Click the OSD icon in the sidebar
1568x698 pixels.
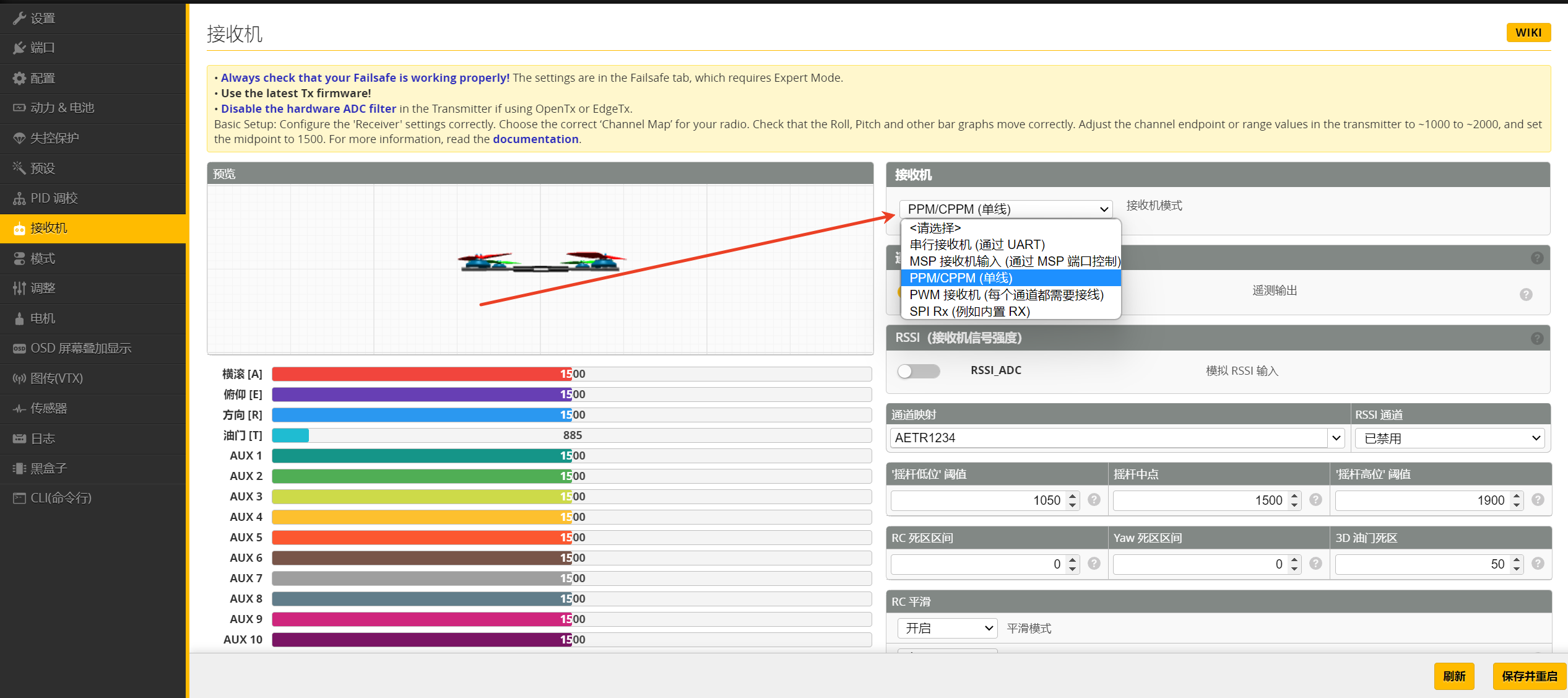point(19,349)
